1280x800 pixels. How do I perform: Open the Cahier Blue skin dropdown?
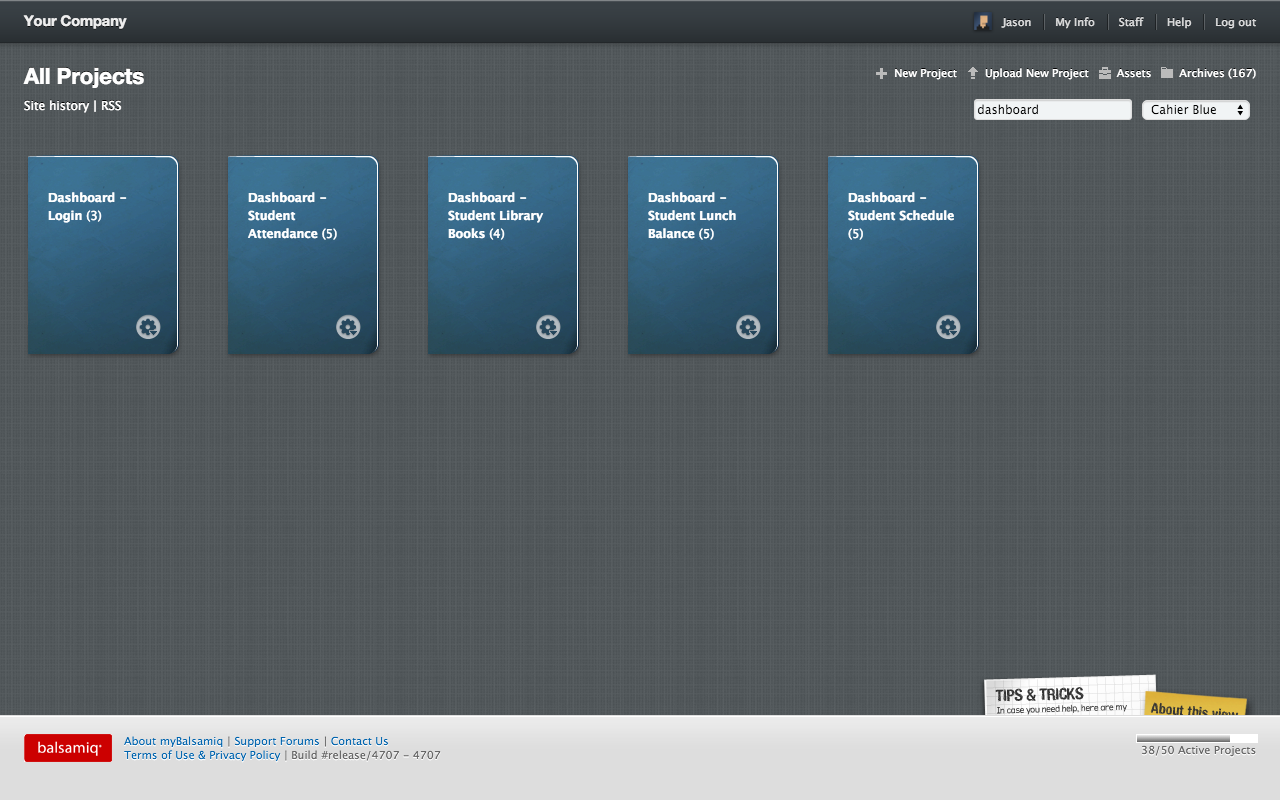(1196, 109)
